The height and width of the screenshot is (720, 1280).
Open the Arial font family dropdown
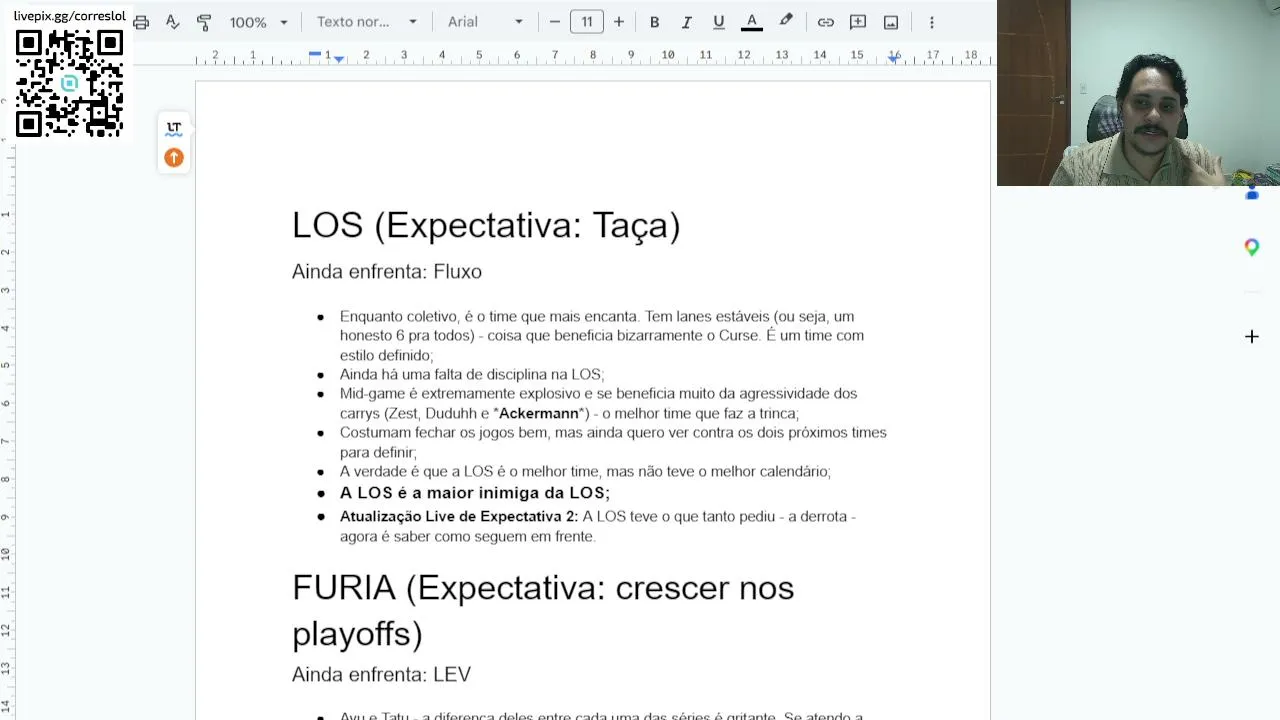point(485,22)
